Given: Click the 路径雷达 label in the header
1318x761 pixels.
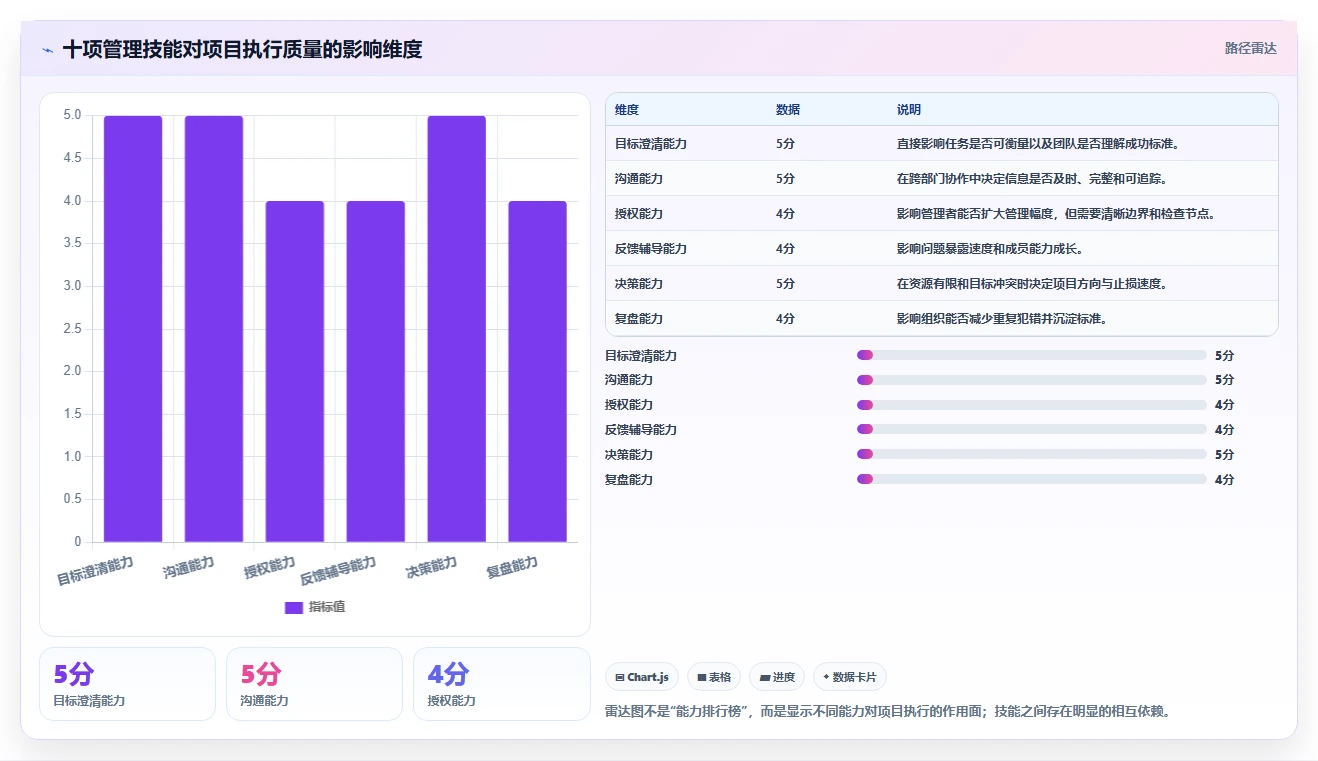Looking at the screenshot, I should (x=1250, y=48).
